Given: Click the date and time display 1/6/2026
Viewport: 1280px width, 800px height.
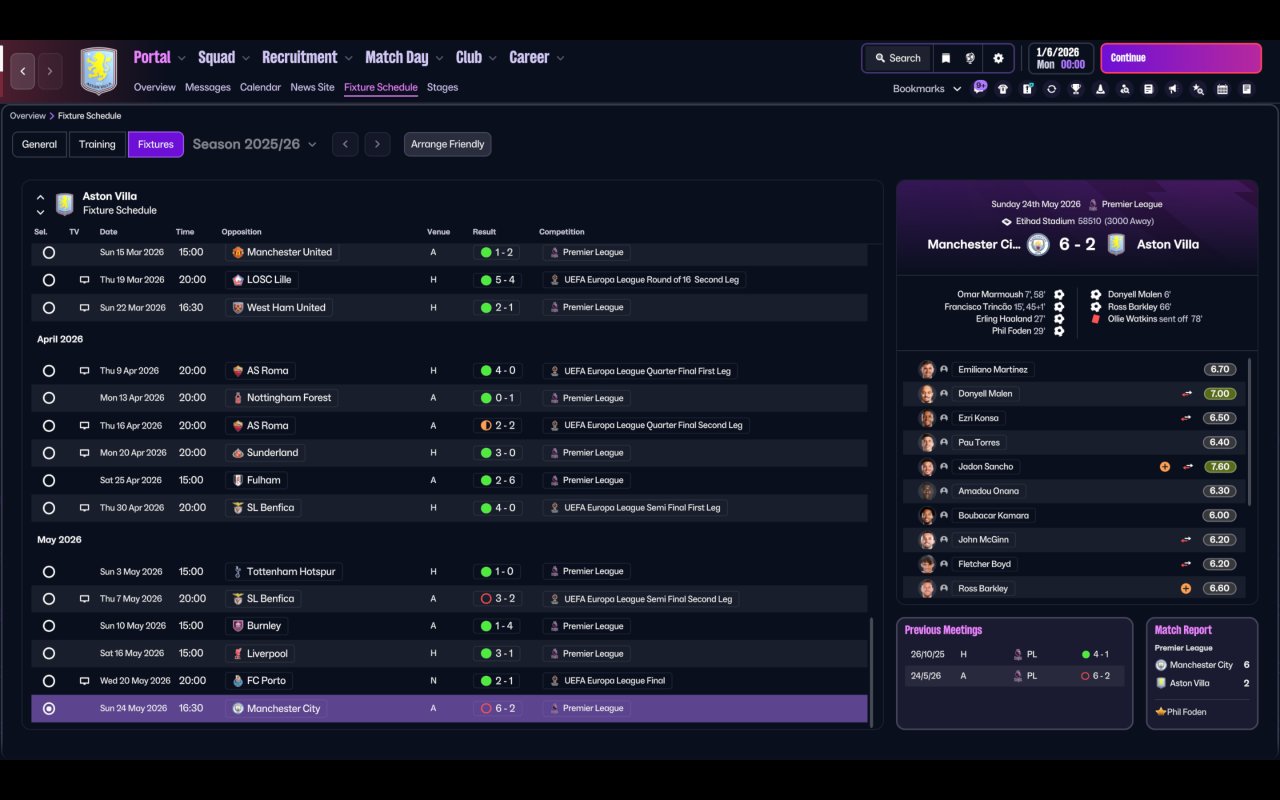Looking at the screenshot, I should [x=1060, y=58].
